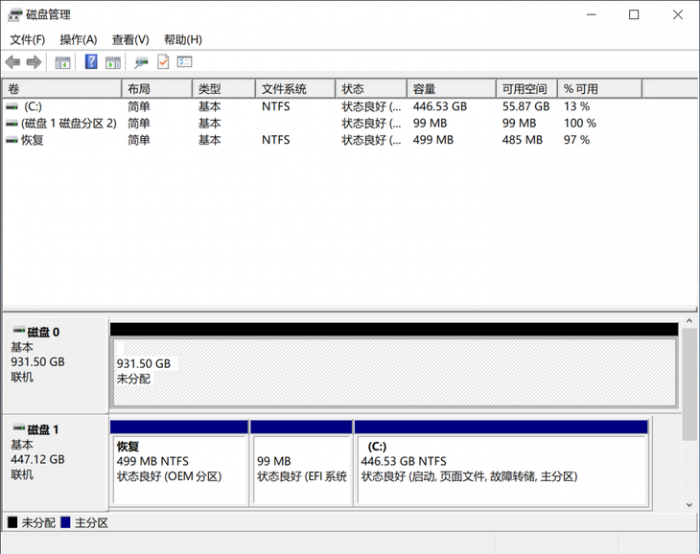Click the blue 主分区 legend swatch

(66, 522)
